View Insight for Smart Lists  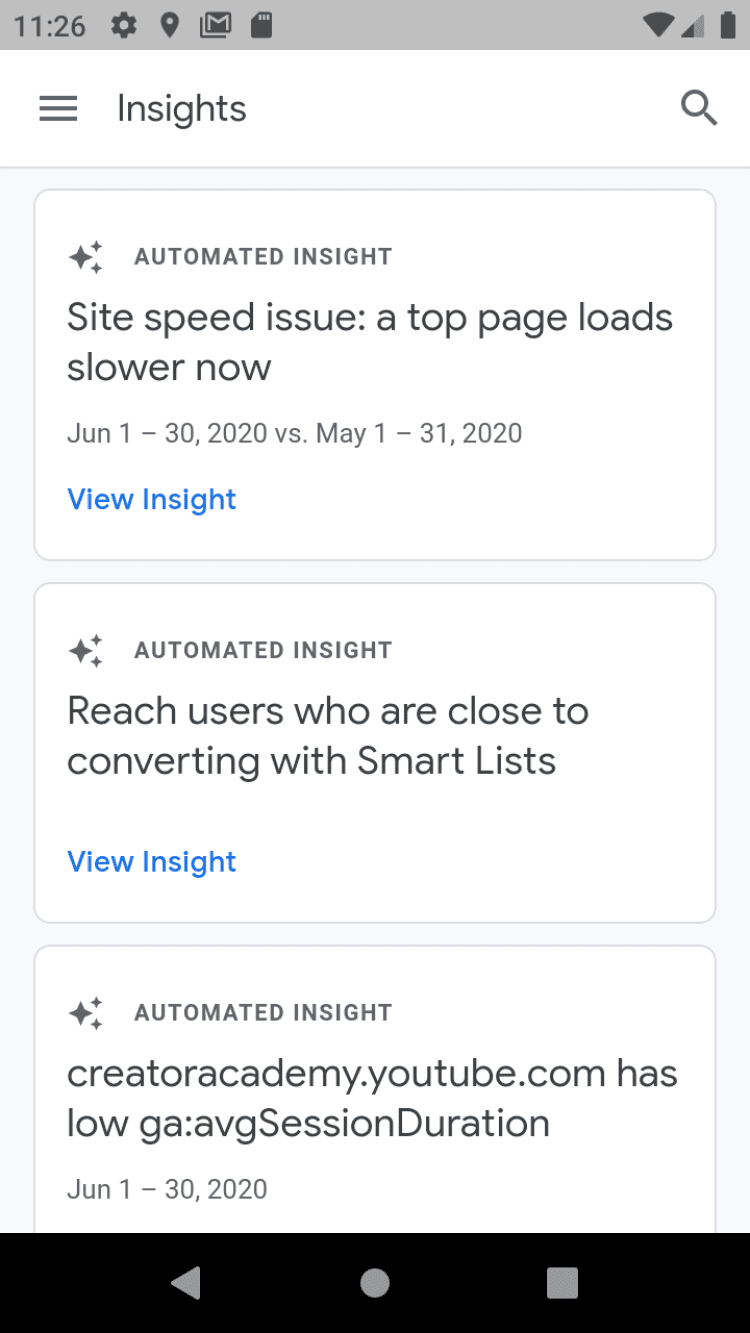coord(152,862)
